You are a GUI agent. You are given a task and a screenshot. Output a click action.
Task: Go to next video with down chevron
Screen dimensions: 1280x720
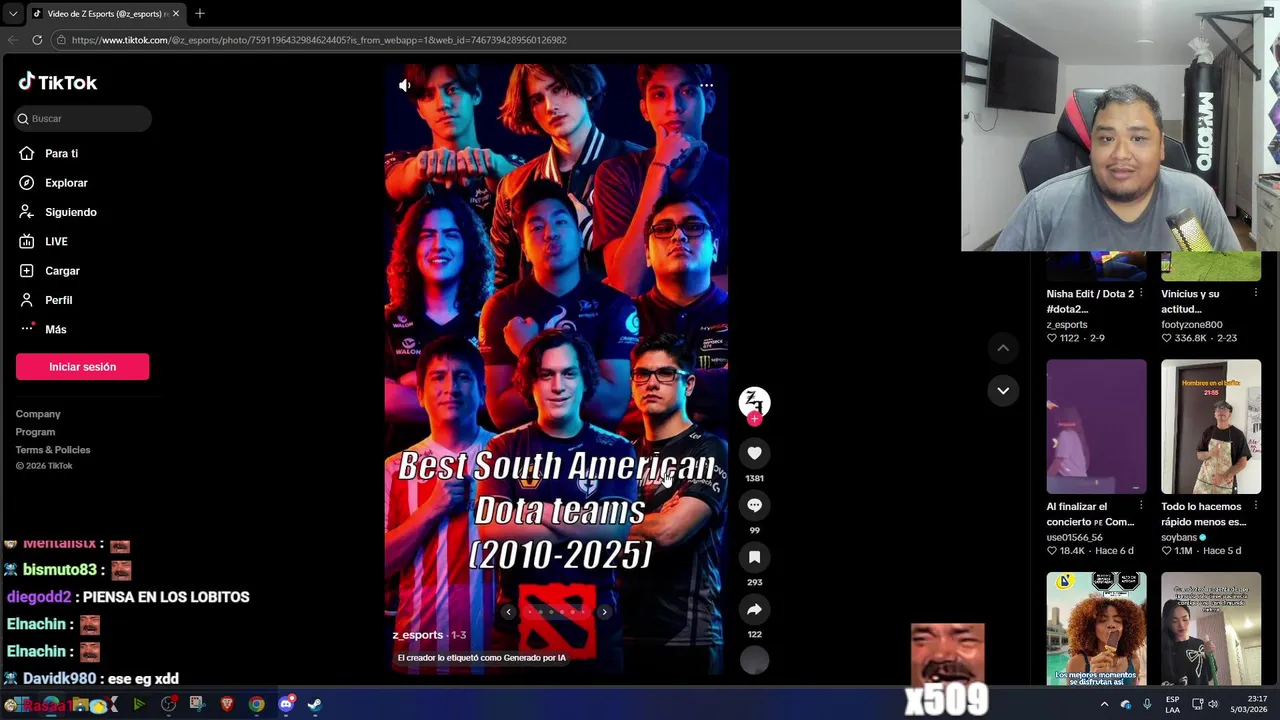coord(1003,390)
